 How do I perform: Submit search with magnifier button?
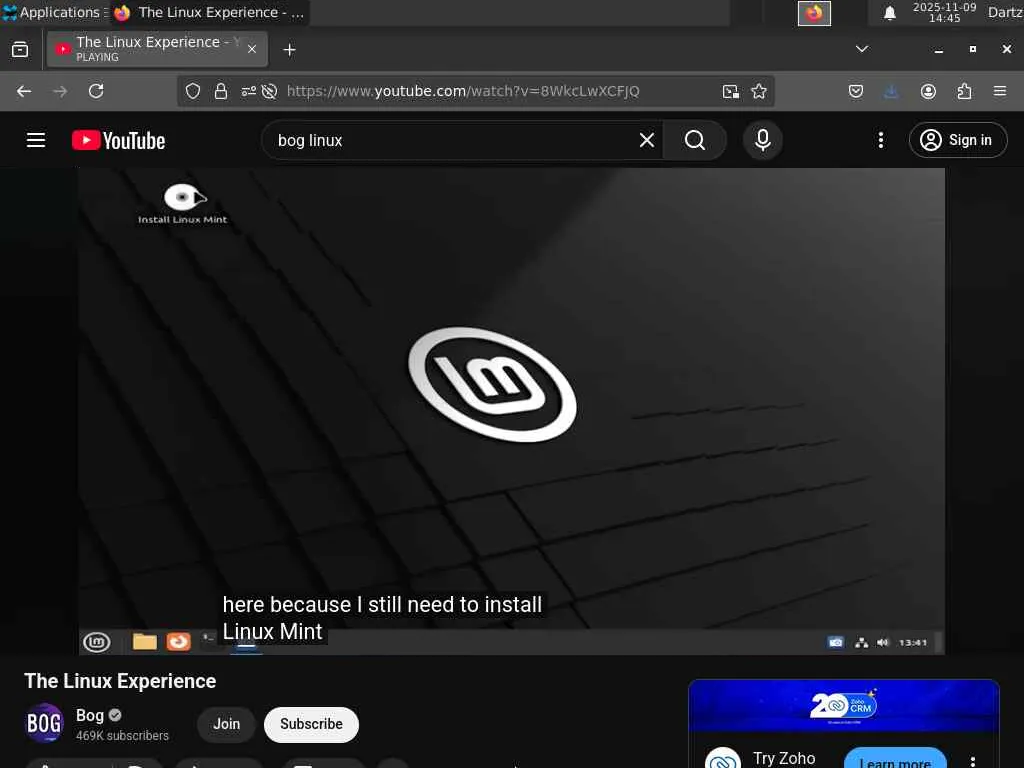pos(694,140)
